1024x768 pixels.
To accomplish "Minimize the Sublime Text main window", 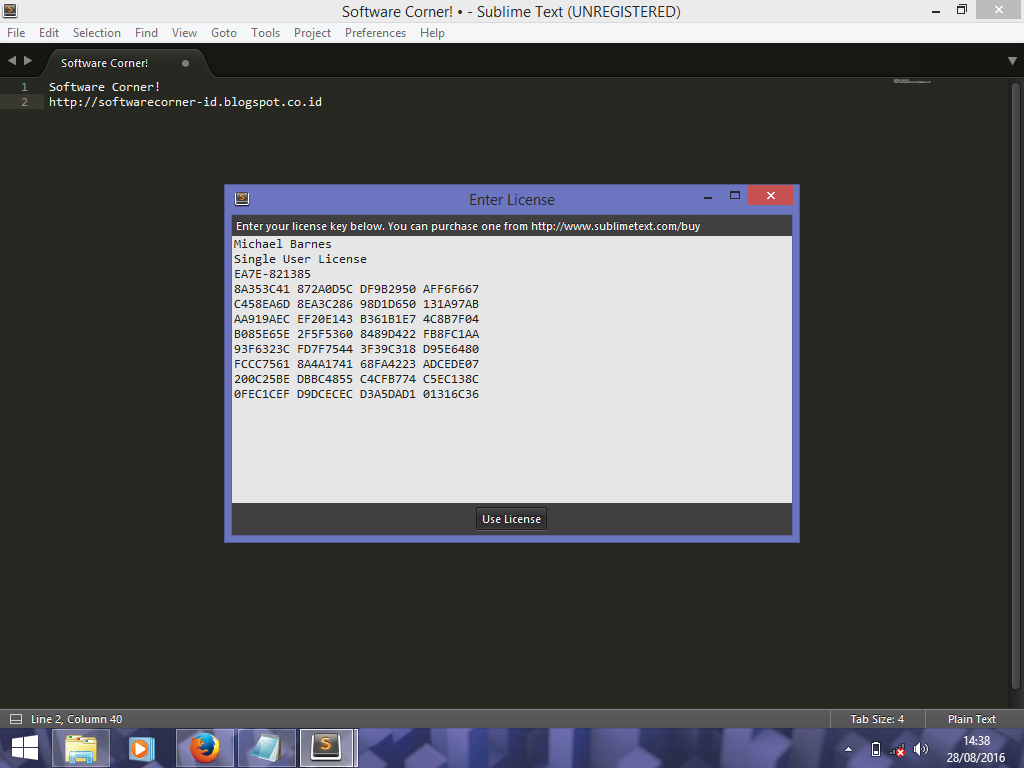I will click(x=936, y=10).
